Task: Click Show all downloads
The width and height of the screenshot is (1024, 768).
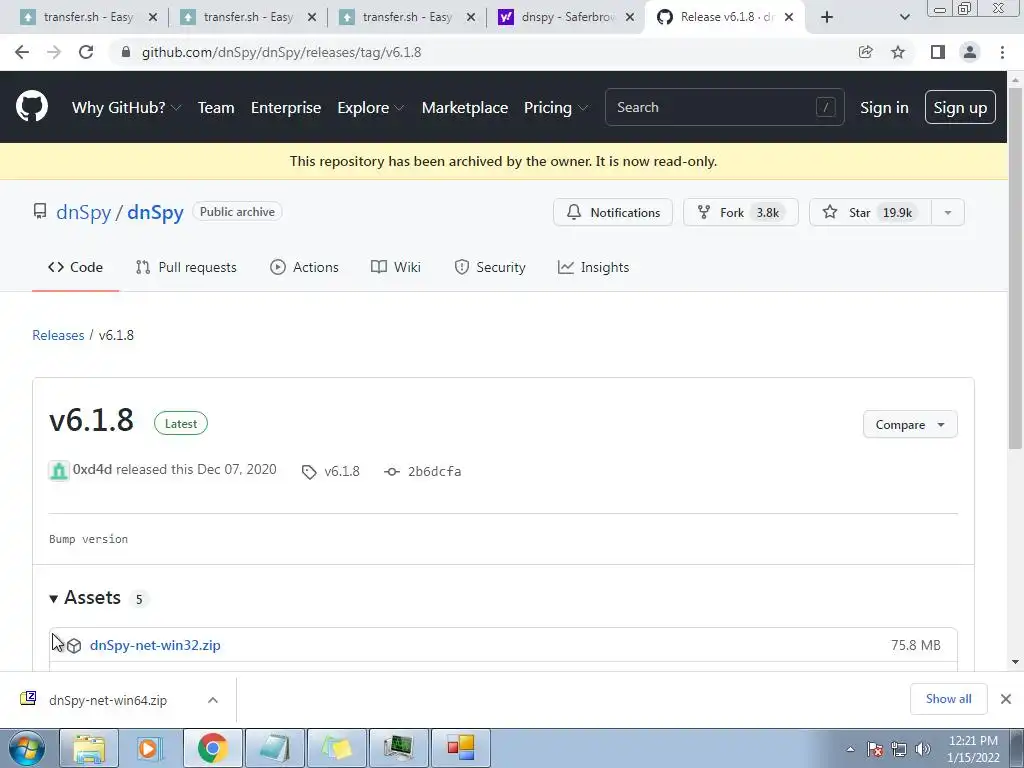Action: coord(948,699)
